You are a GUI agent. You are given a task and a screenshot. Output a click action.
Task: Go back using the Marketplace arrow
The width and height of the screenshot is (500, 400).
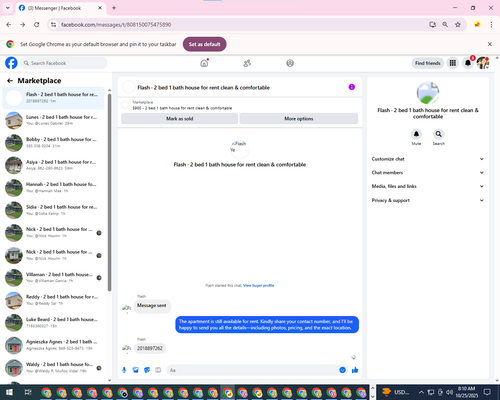pyautogui.click(x=10, y=81)
